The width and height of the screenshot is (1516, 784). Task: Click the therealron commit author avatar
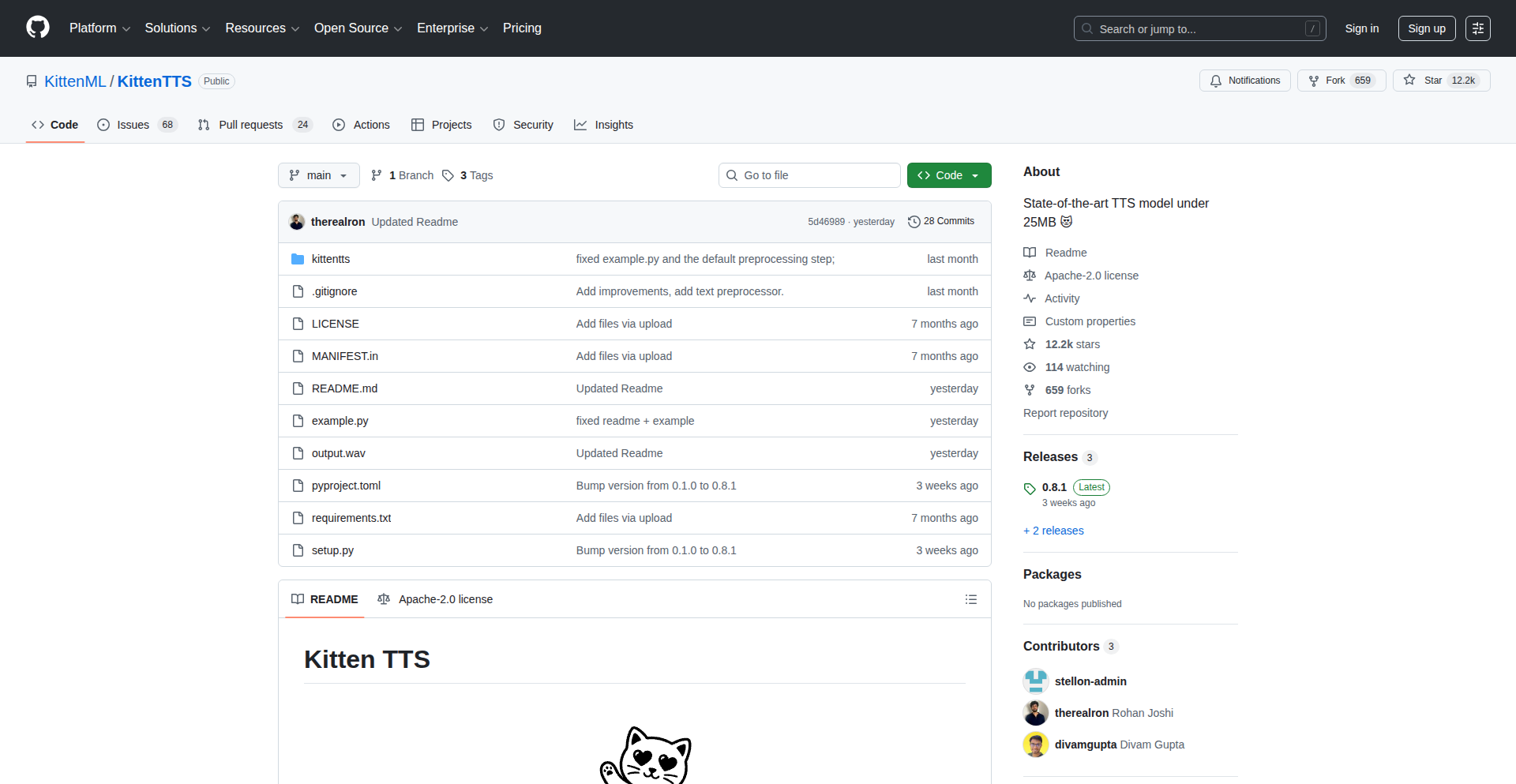pos(297,222)
